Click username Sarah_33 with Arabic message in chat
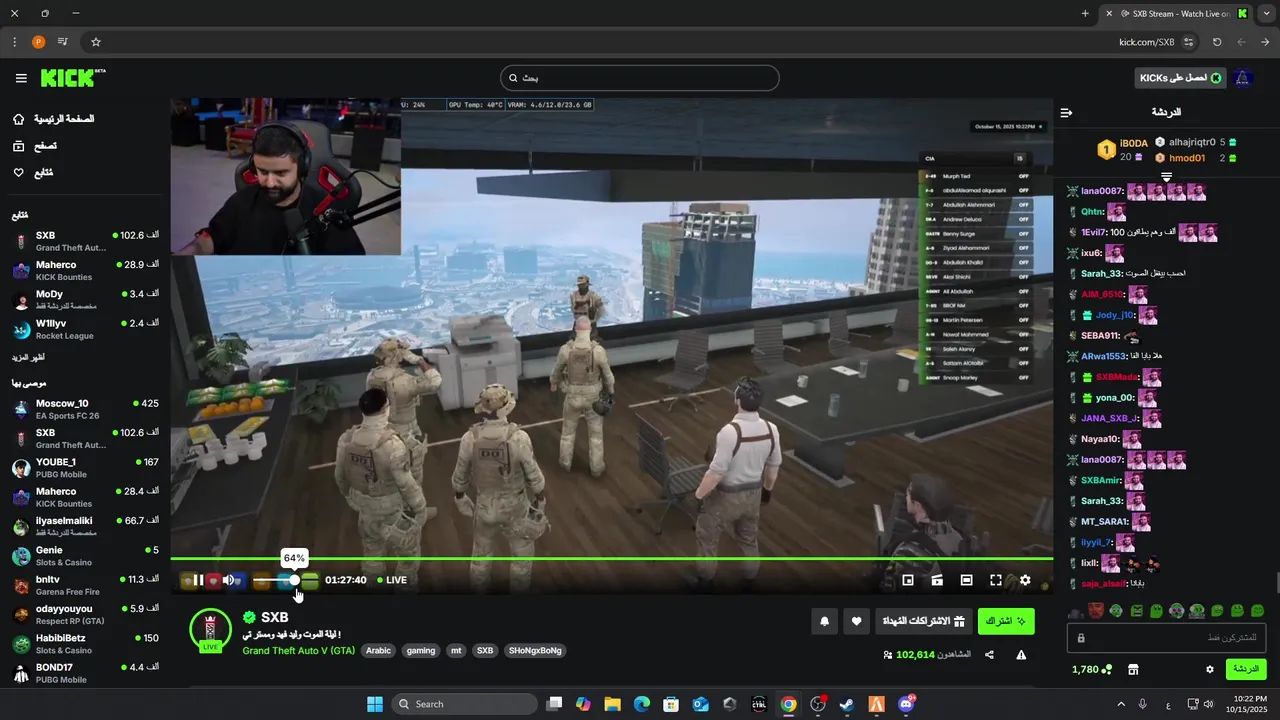Image resolution: width=1280 pixels, height=720 pixels. click(x=1102, y=273)
